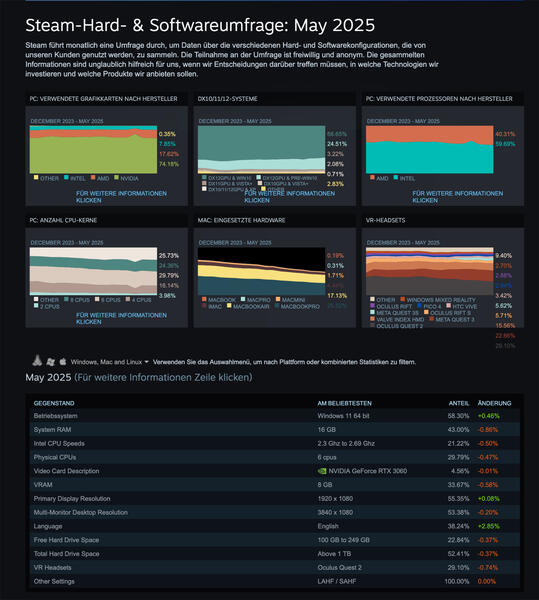This screenshot has width=539, height=600.
Task: Click the Linux penguin platform icon
Action: [37, 360]
